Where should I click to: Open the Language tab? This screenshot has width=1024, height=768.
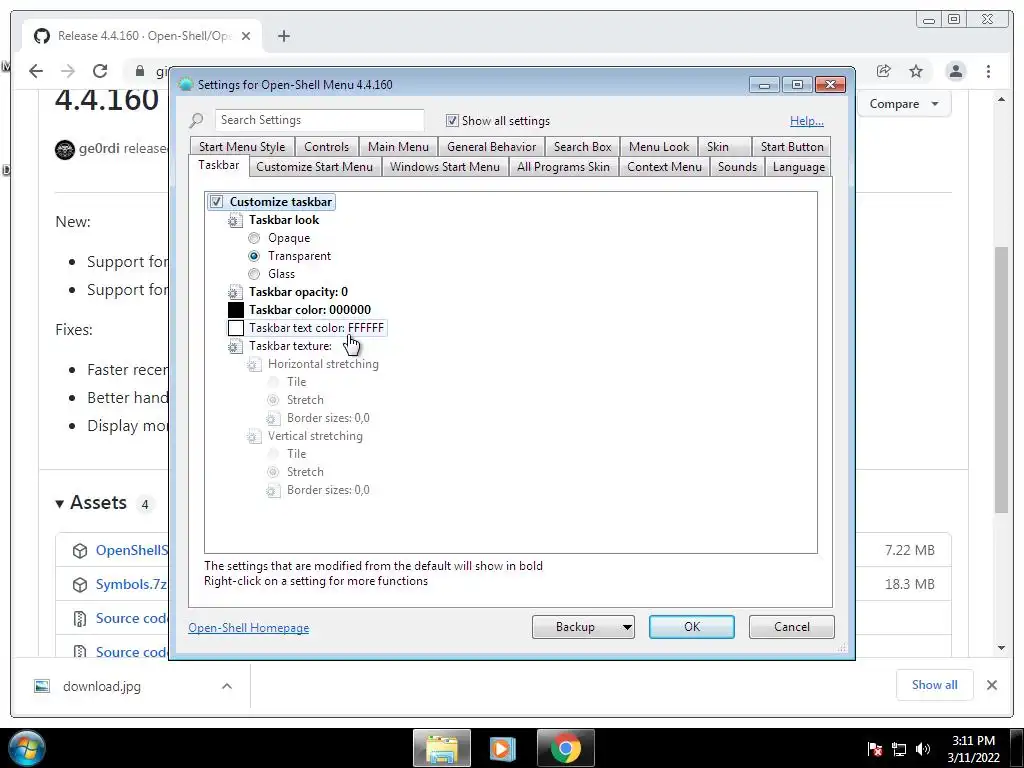tap(798, 167)
